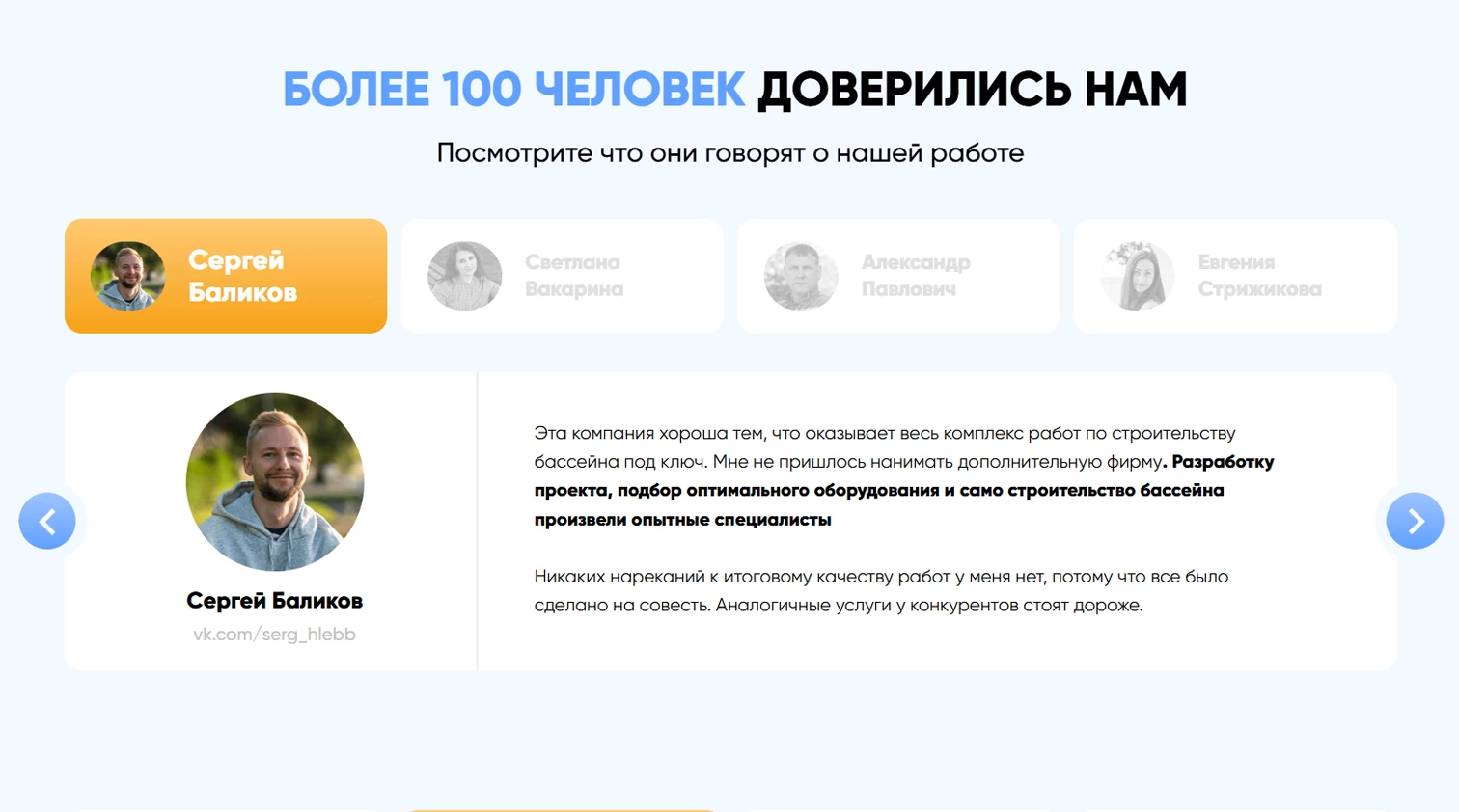Screen dimensions: 1459x812
Task: Click subtitle Посмотрите что они говорят
Action: [729, 153]
